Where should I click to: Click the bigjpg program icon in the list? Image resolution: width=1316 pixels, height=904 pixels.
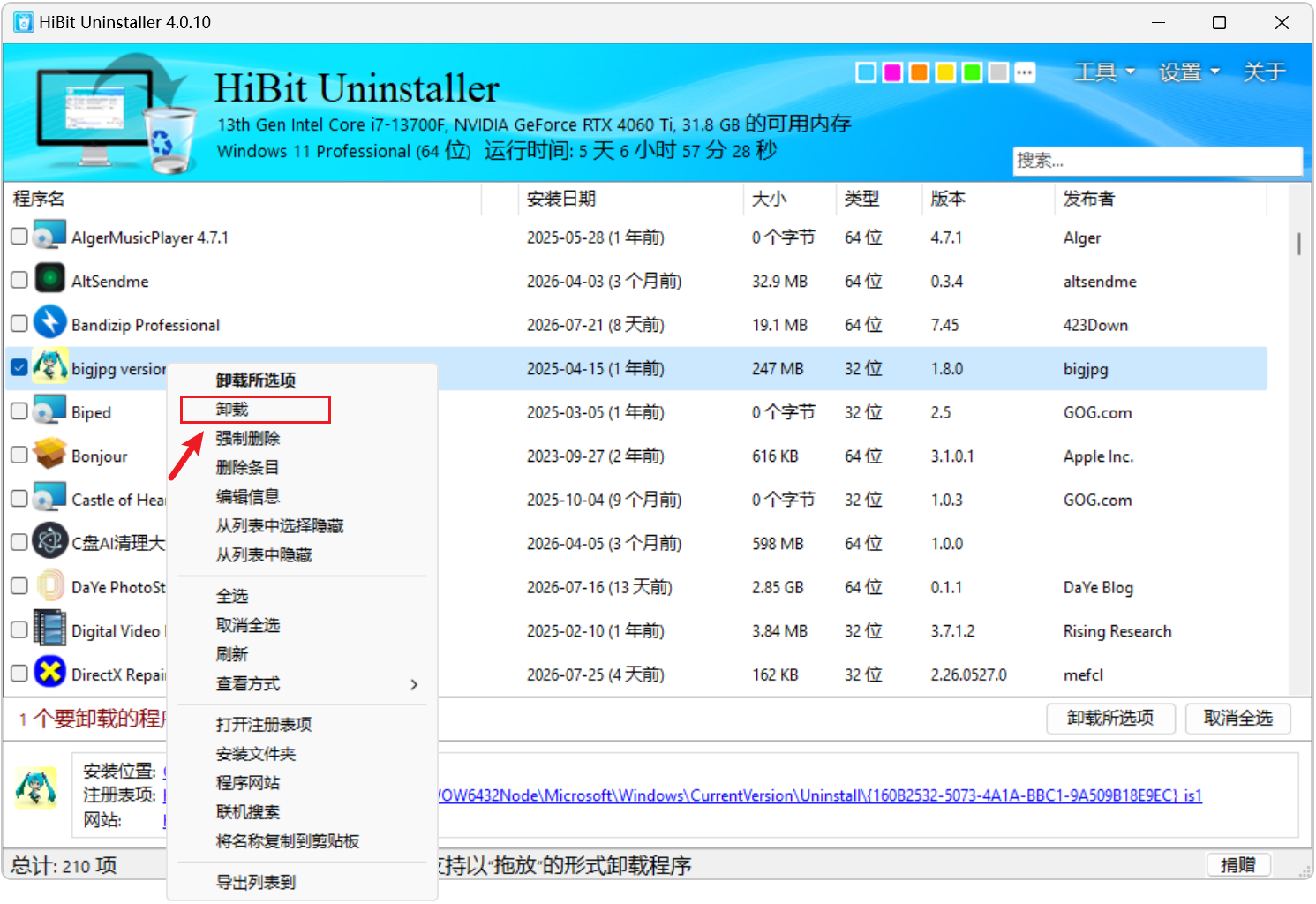click(49, 366)
